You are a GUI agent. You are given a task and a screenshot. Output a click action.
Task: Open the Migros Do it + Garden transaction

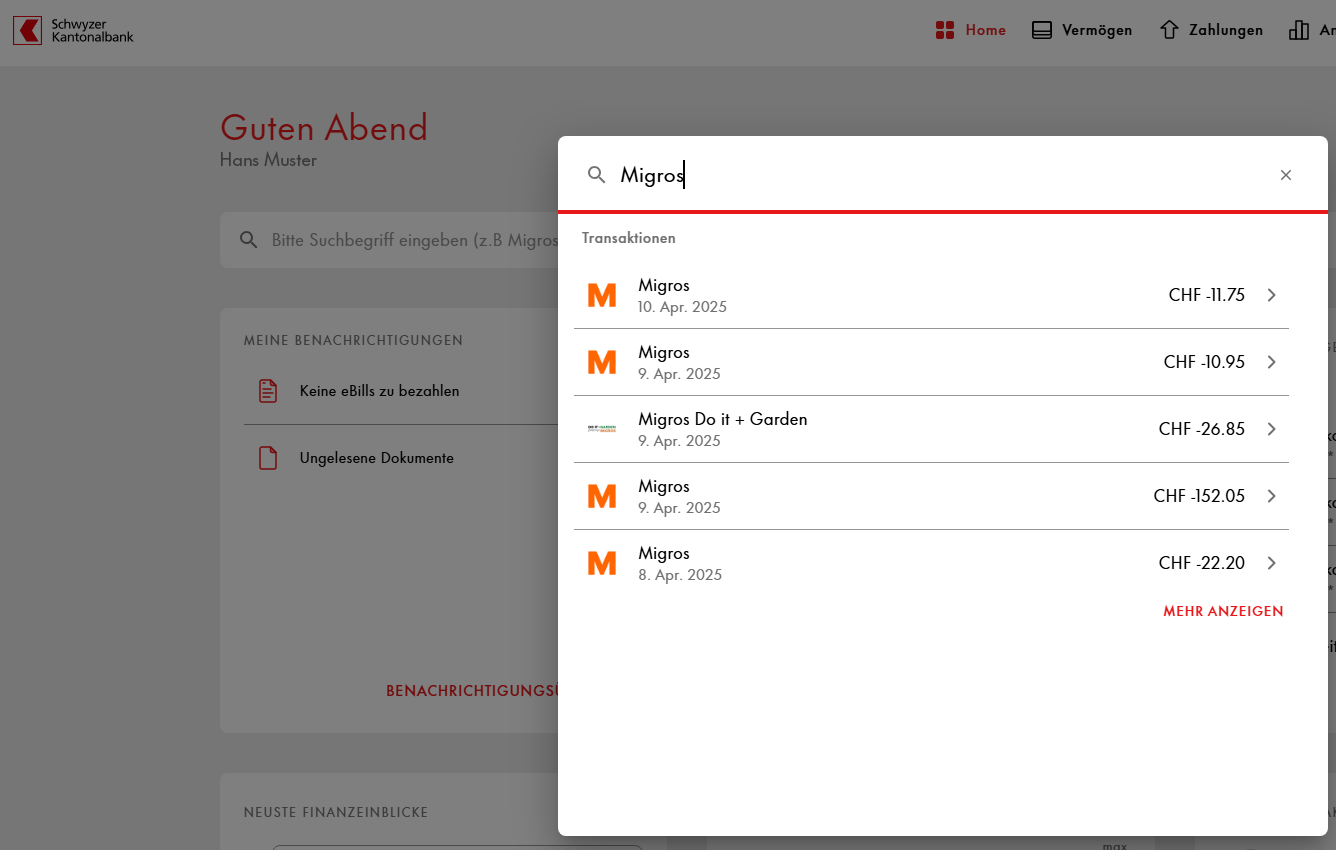click(931, 429)
